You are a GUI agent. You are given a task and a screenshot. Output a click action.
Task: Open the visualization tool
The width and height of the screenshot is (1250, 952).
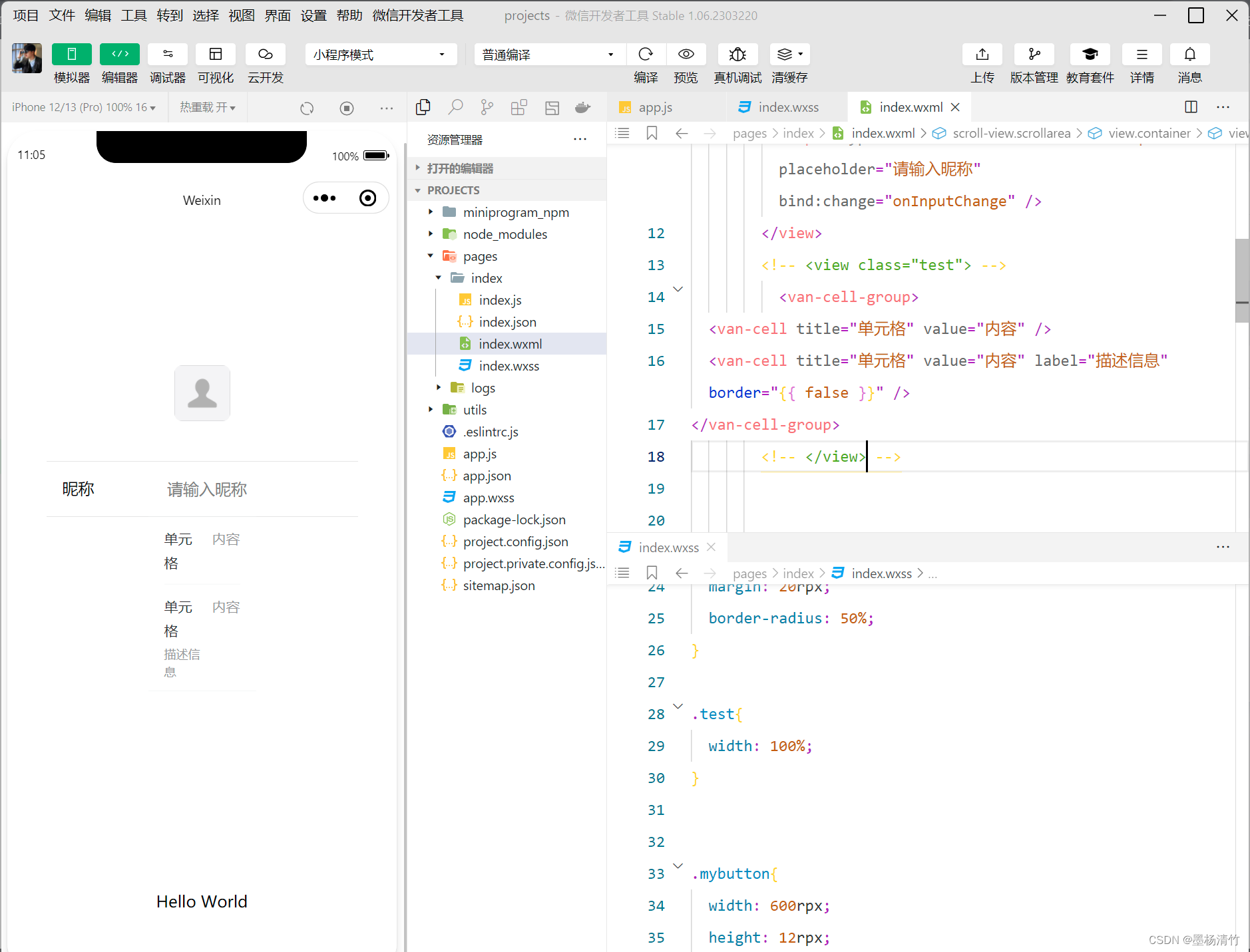216,54
